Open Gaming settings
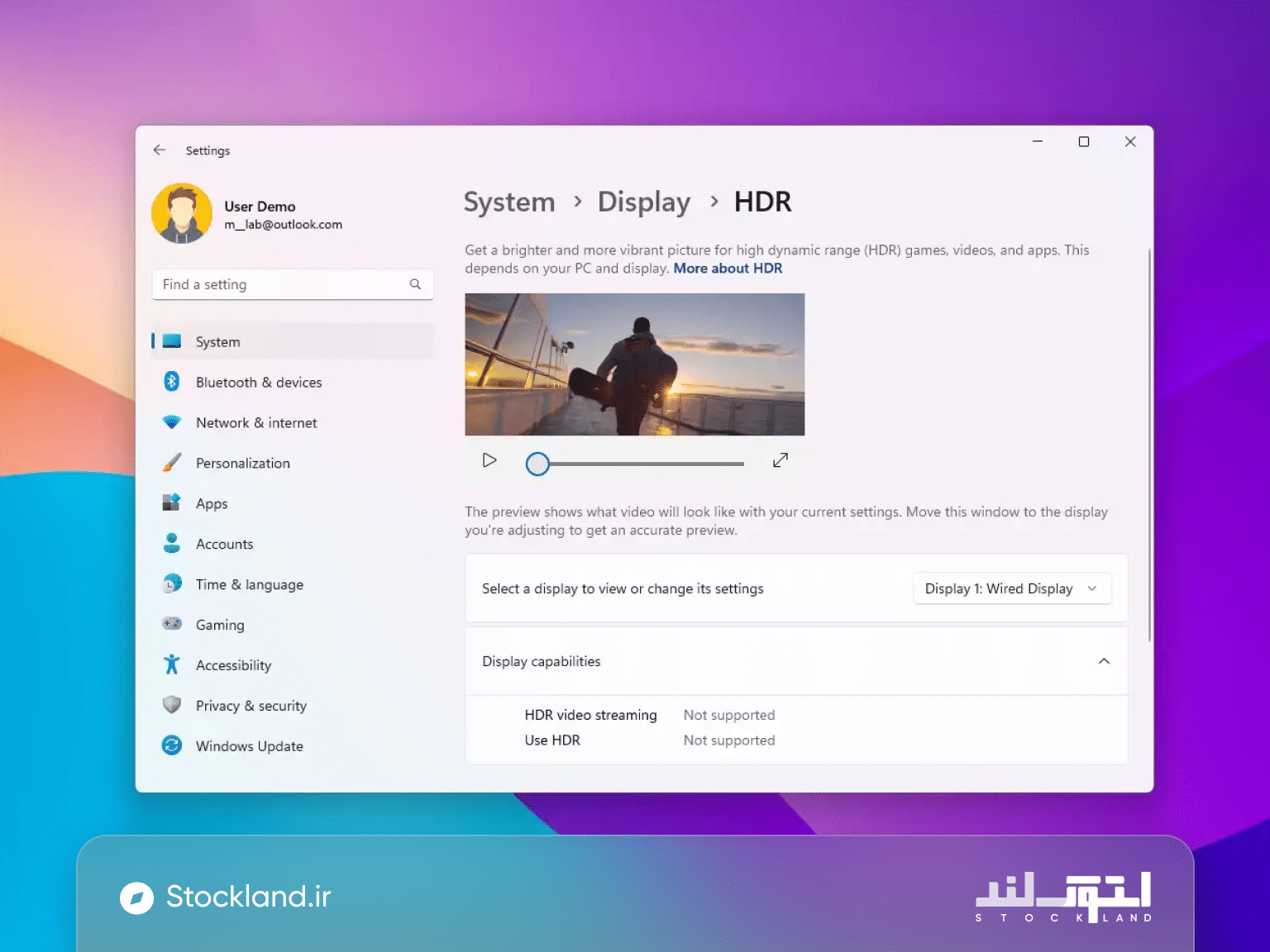Image resolution: width=1270 pixels, height=952 pixels. coord(293,625)
